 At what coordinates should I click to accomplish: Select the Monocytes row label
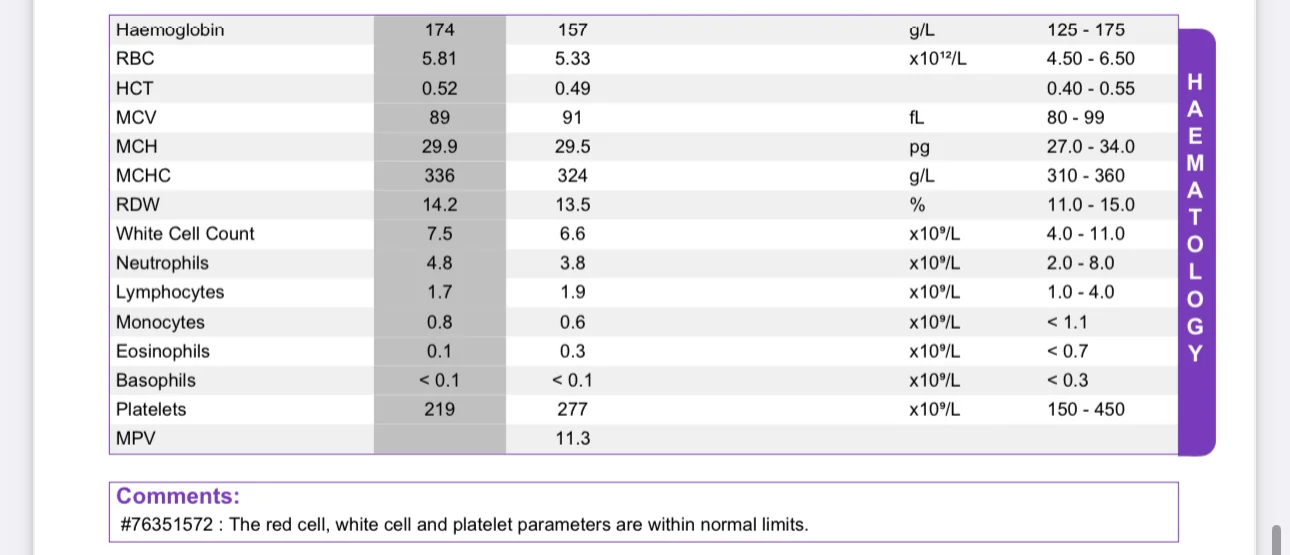[x=160, y=322]
